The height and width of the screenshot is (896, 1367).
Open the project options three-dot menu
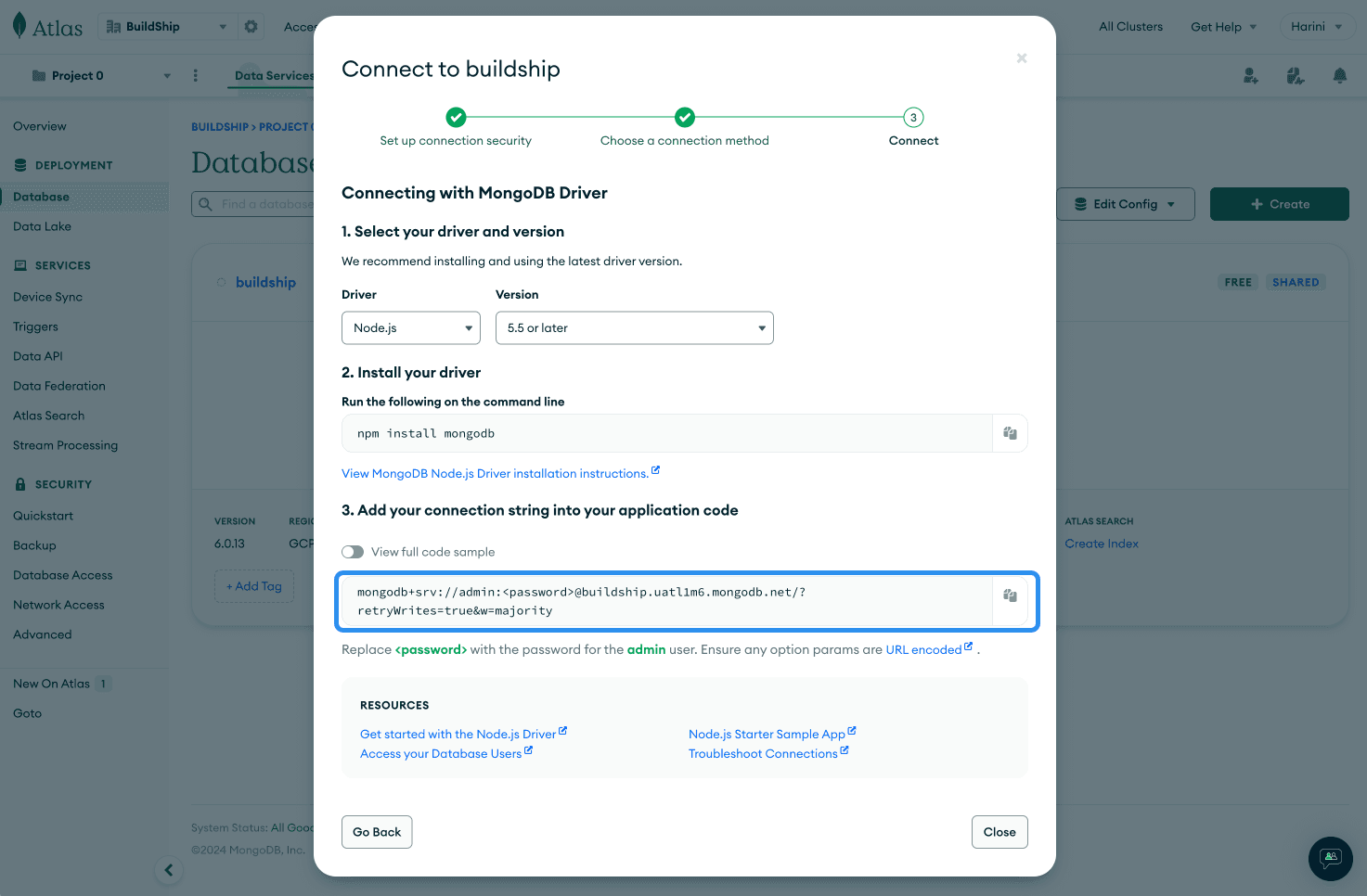[195, 76]
